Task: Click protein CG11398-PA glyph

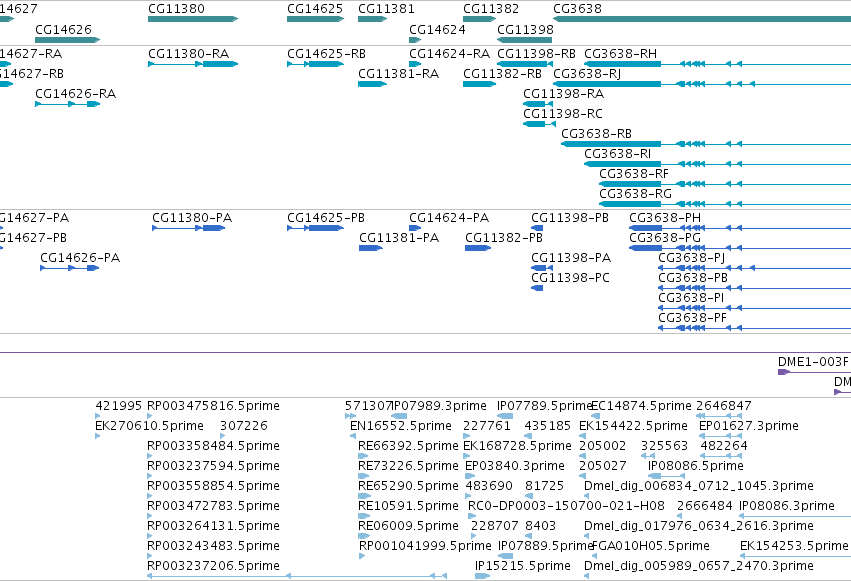Action: (542, 268)
